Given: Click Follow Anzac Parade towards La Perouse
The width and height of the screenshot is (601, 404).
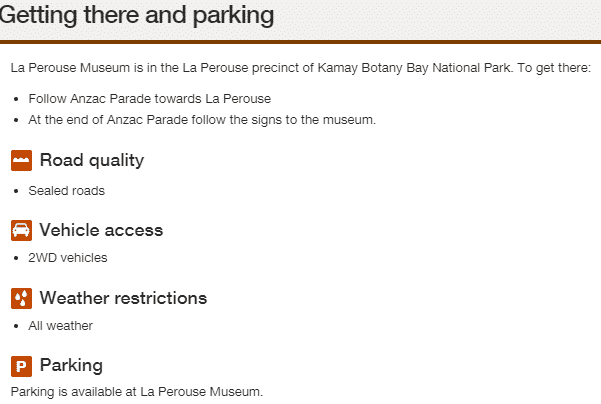Looking at the screenshot, I should pos(149,99).
